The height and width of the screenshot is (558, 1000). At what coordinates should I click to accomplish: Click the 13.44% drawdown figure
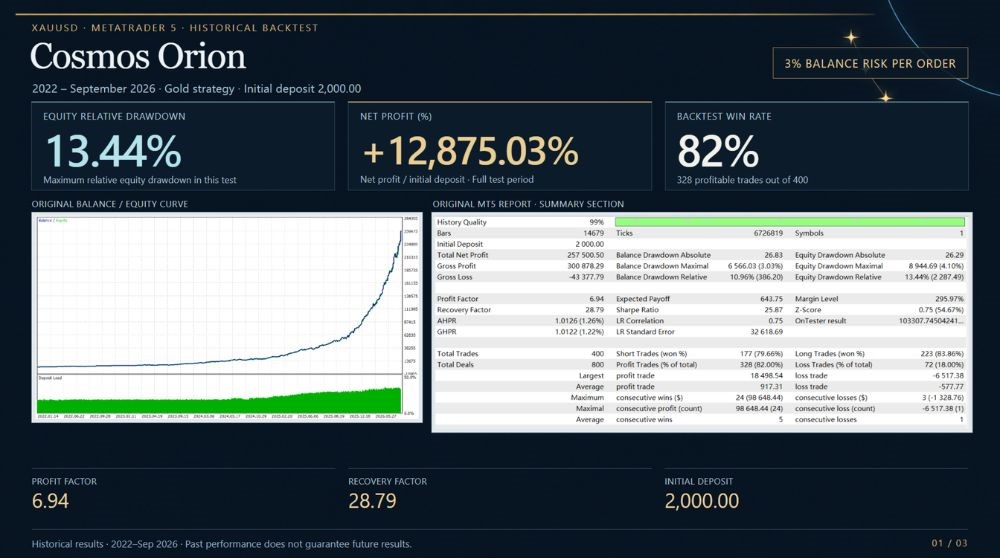coord(114,151)
